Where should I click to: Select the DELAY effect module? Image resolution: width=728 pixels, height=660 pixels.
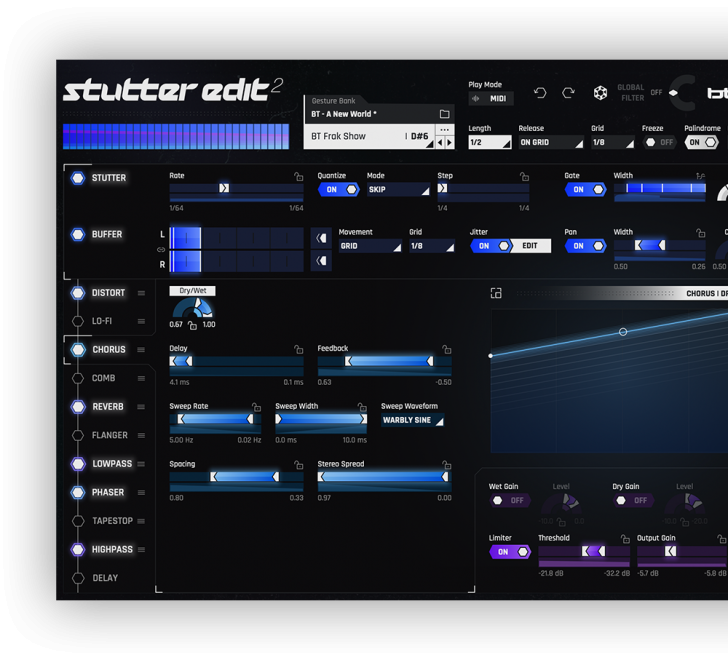105,578
